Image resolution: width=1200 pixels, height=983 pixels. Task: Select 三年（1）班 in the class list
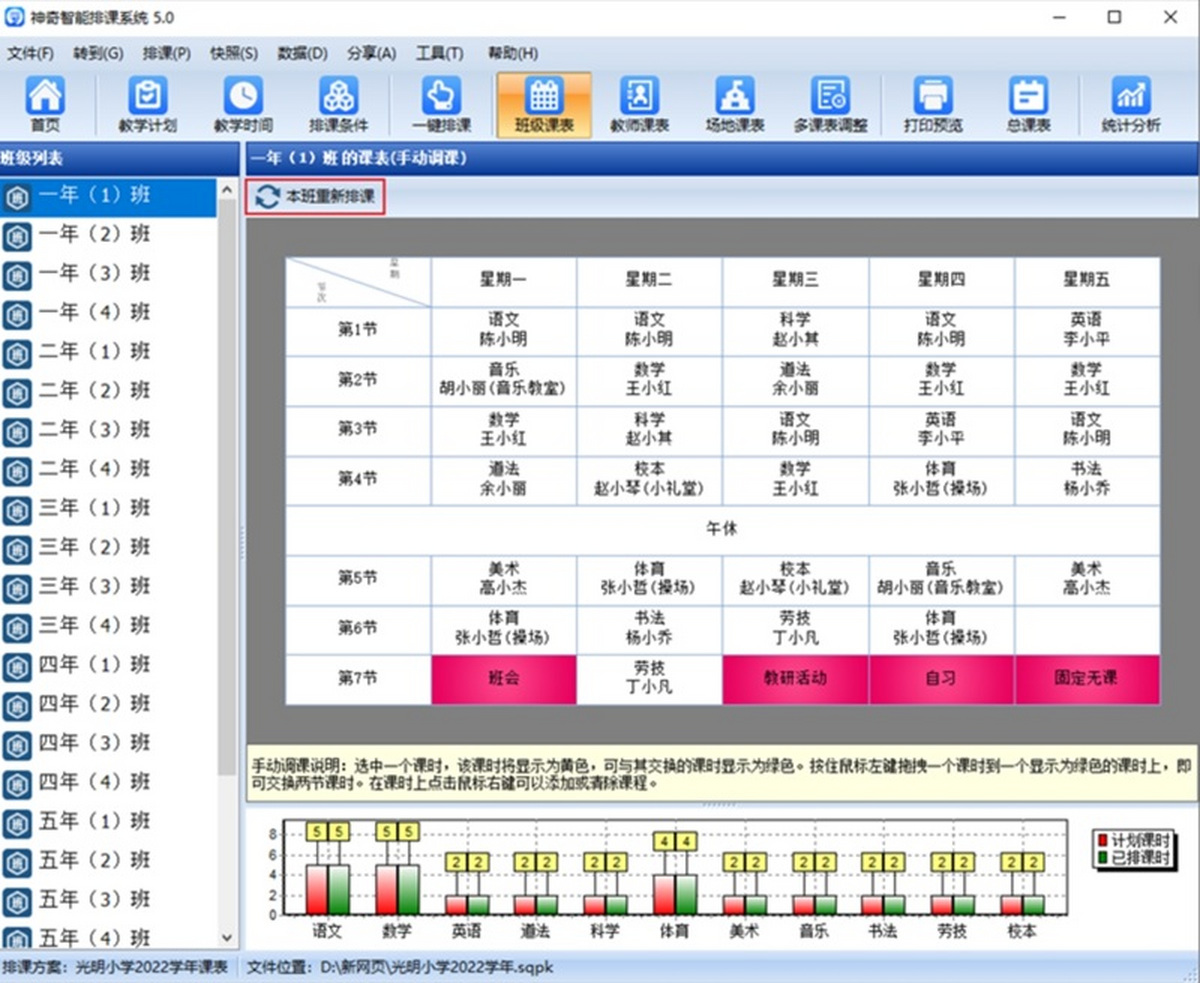[108, 510]
